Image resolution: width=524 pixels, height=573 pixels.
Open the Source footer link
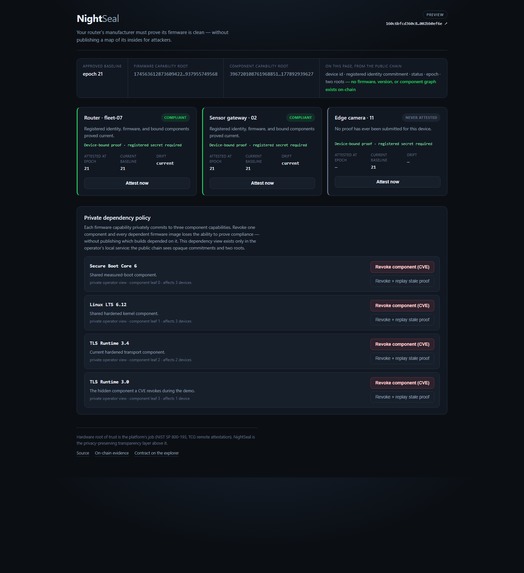83,453
